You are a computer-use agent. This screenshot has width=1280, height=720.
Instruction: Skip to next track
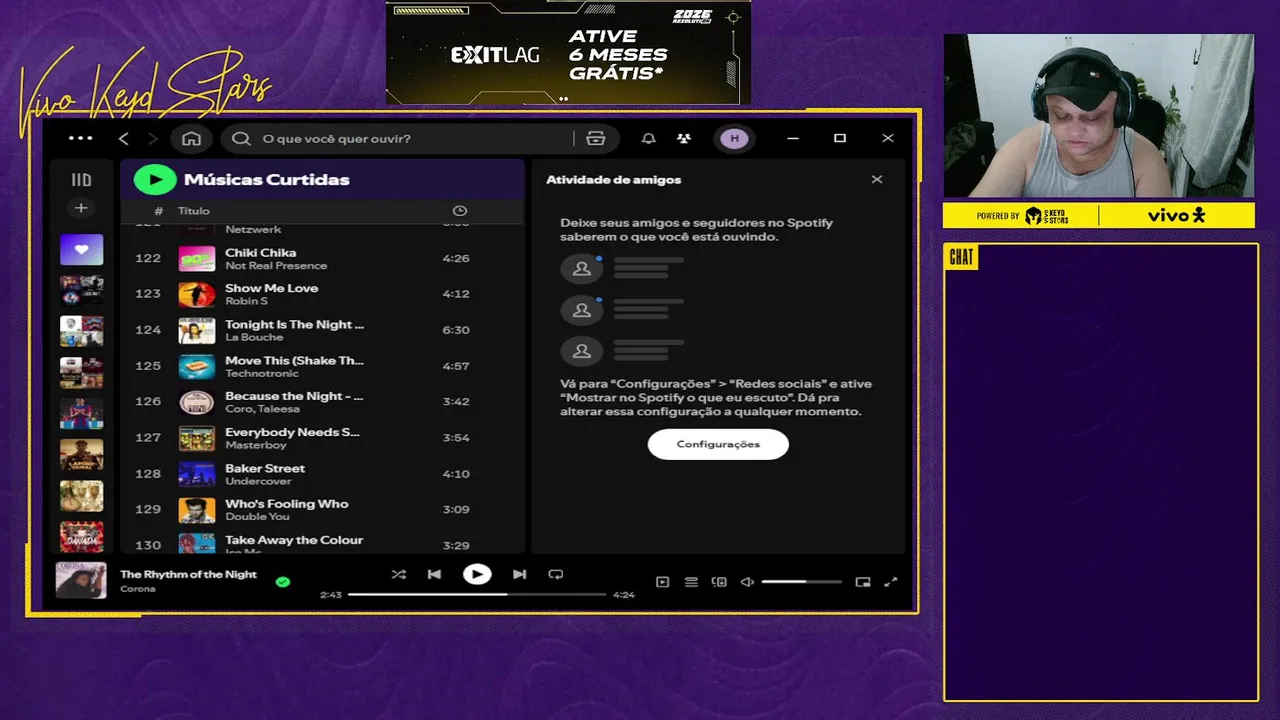(519, 574)
